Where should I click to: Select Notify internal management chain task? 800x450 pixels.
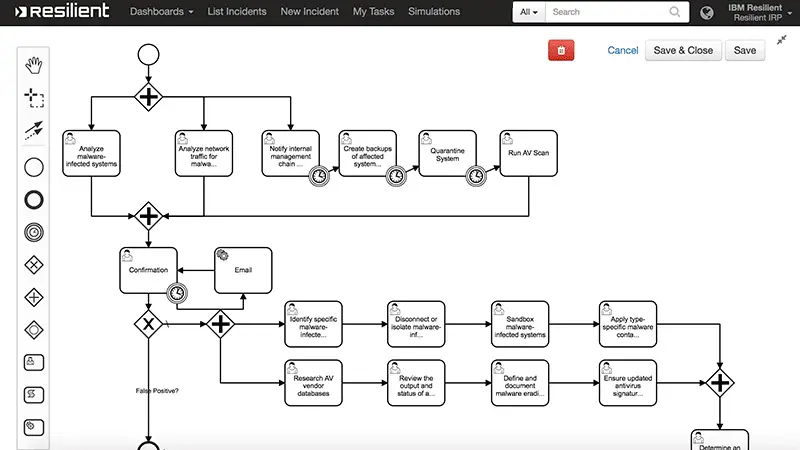click(x=291, y=154)
